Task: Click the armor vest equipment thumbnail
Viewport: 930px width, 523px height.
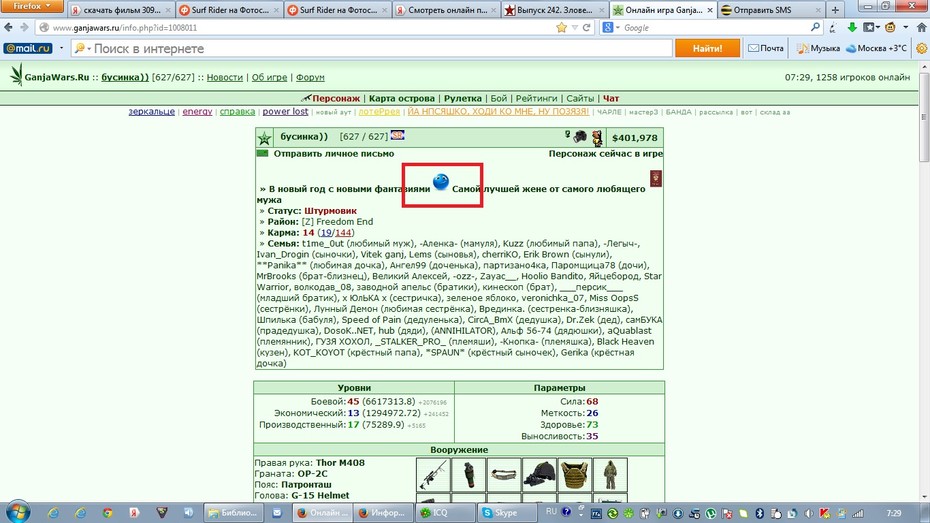Action: [x=575, y=475]
